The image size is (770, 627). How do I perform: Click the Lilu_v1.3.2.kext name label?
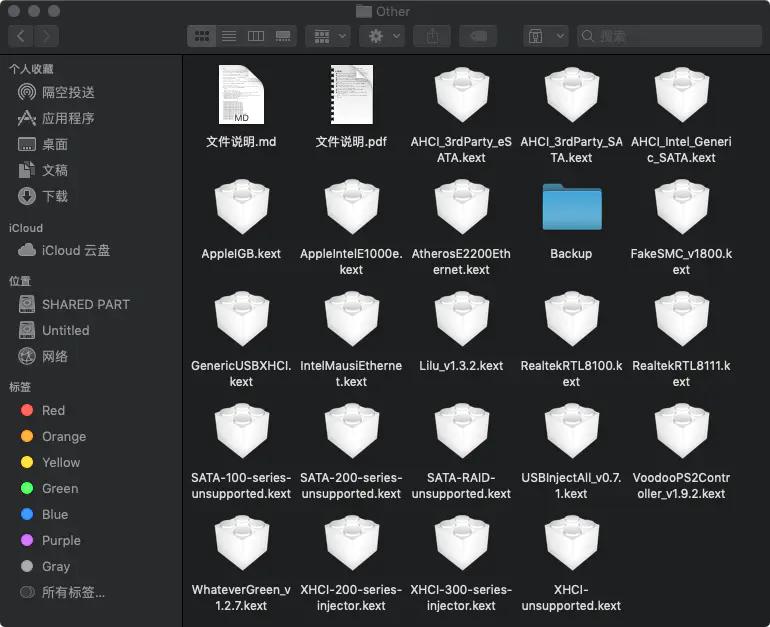461,366
